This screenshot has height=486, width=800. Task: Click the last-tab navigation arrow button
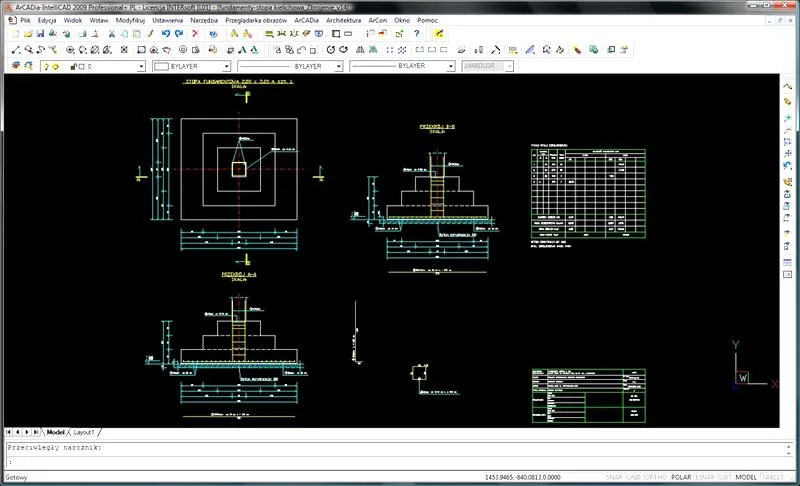click(x=36, y=432)
